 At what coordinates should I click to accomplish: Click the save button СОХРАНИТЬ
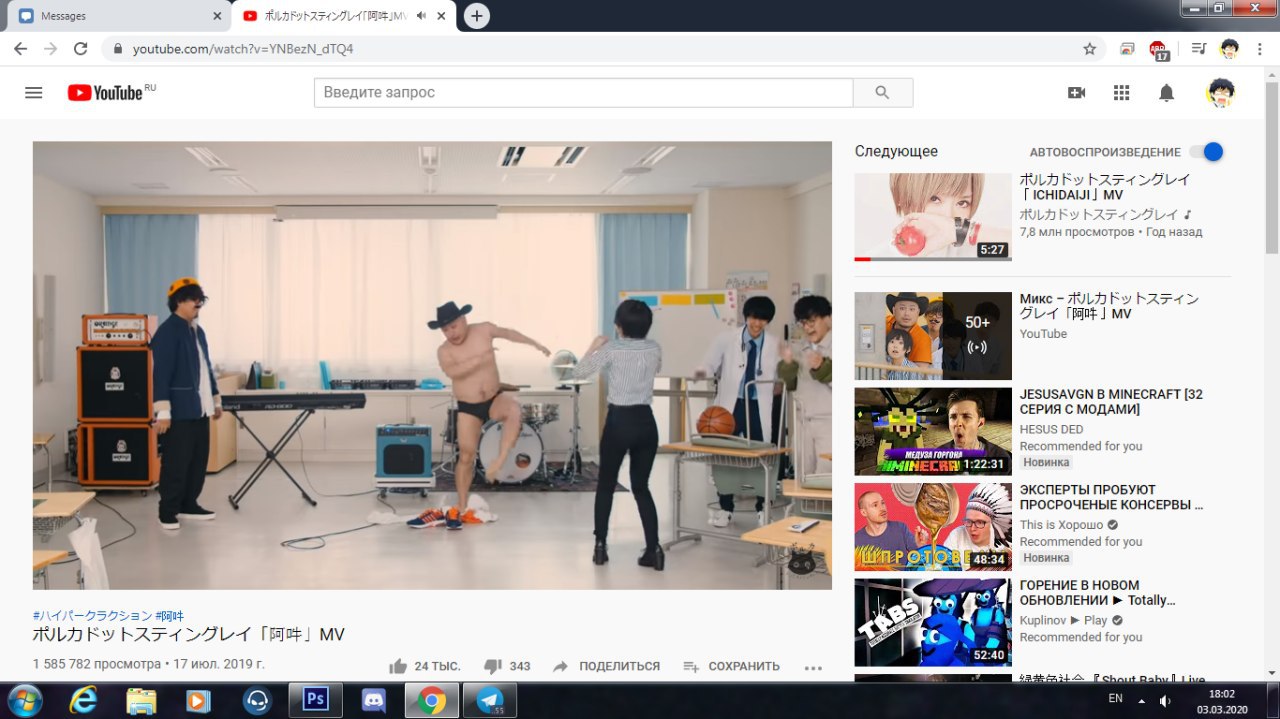pyautogui.click(x=731, y=666)
